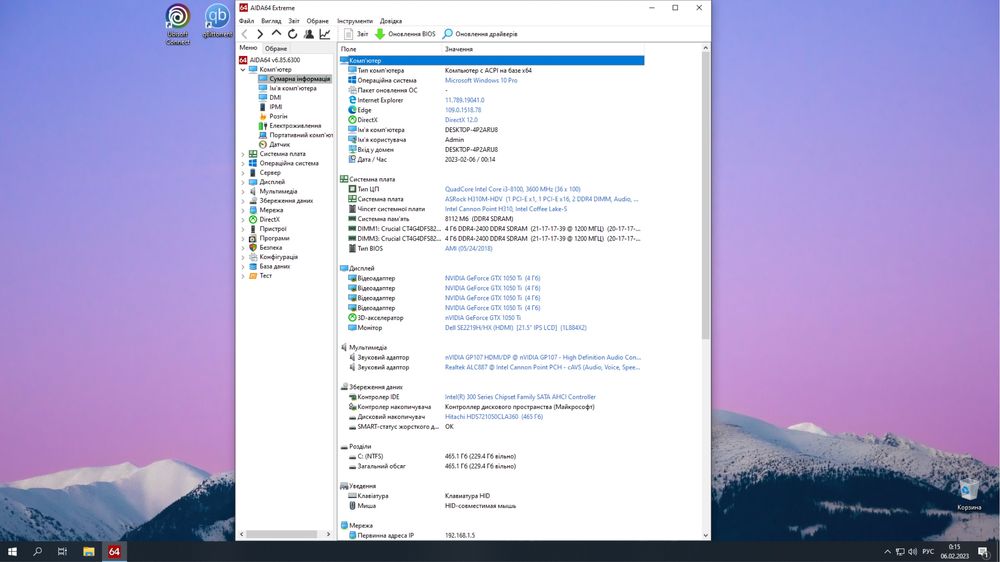The width and height of the screenshot is (1000, 562).
Task: Click the Значення column header
Action: point(543,49)
